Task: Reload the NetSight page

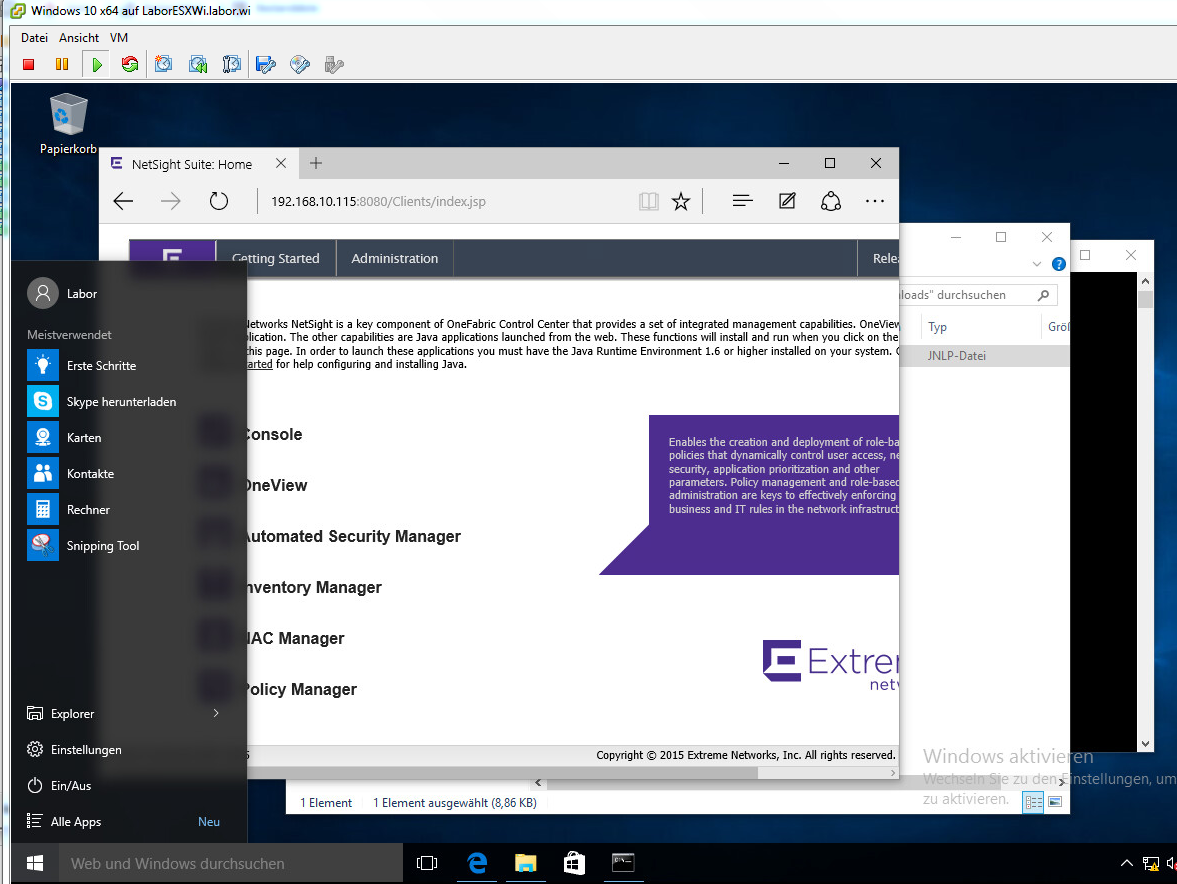Action: click(218, 201)
